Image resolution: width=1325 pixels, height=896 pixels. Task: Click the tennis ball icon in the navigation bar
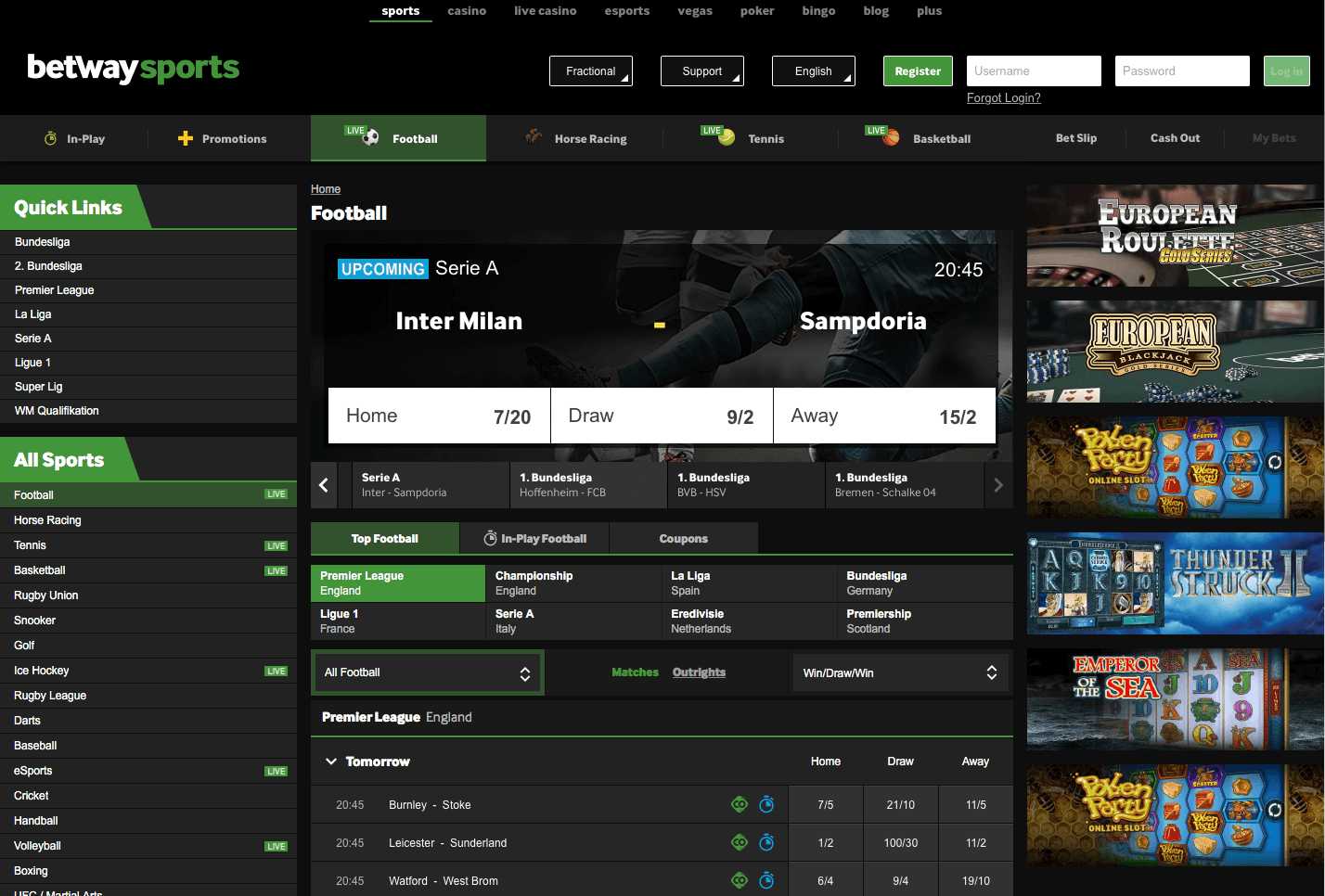[727, 137]
